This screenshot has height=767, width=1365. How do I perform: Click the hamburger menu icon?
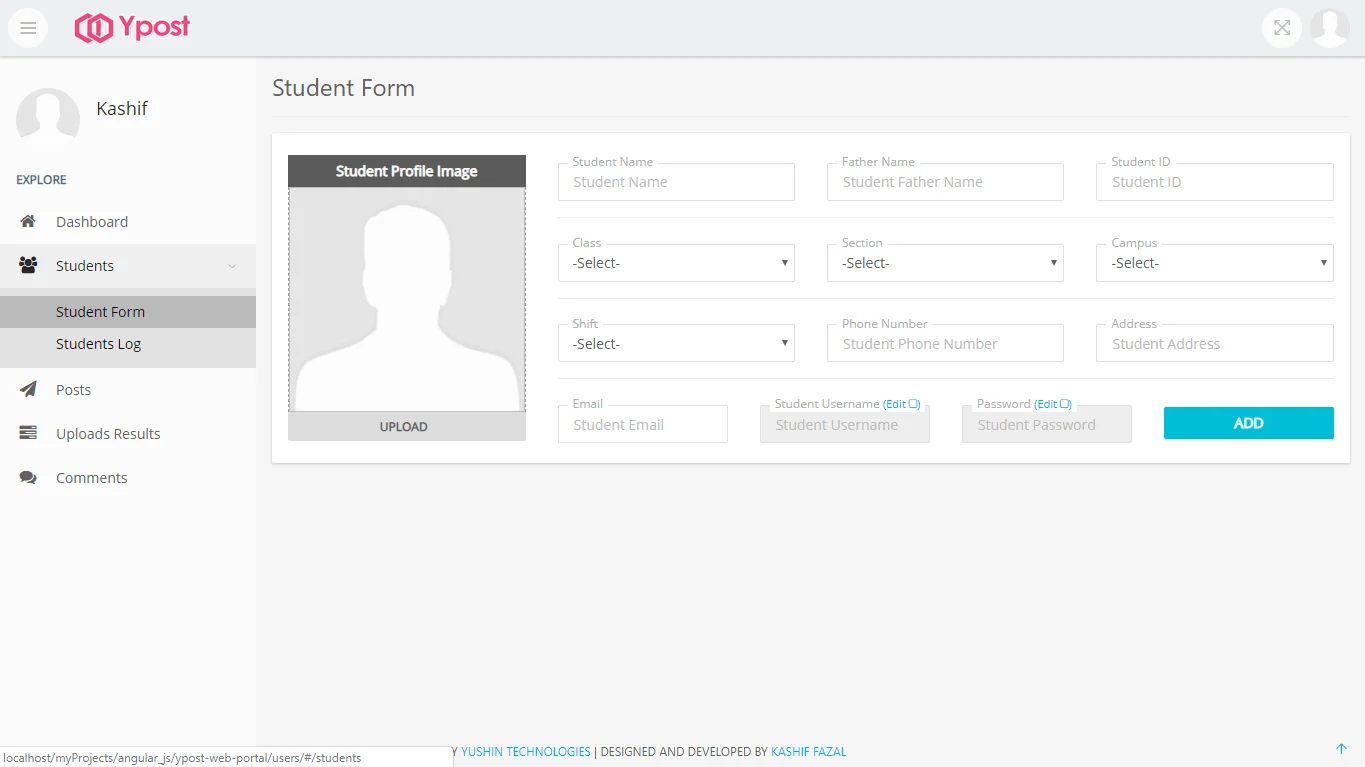28,28
